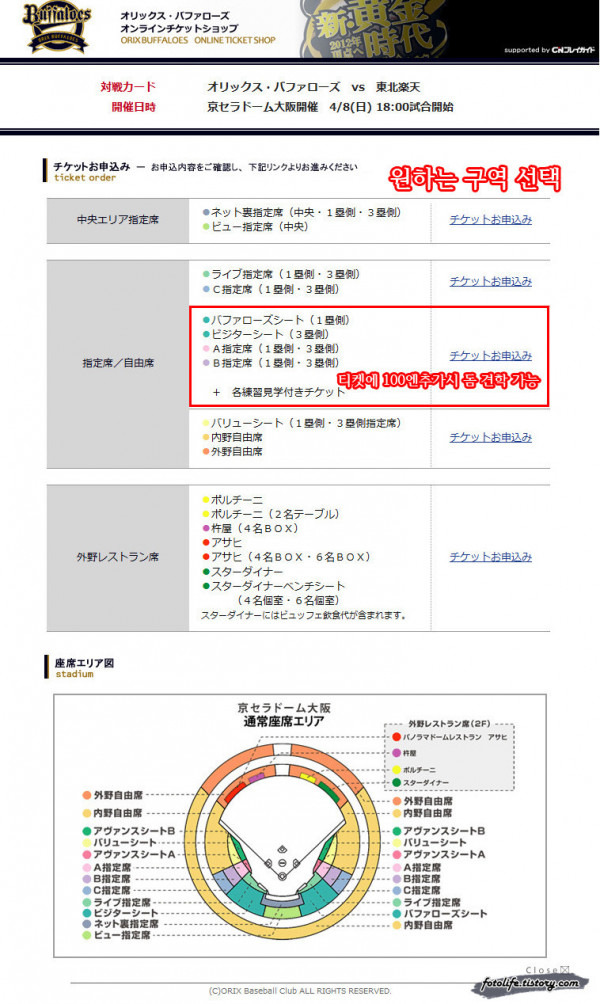Click the 開催日時 label
This screenshot has width=600, height=1004.
pyautogui.click(x=133, y=107)
